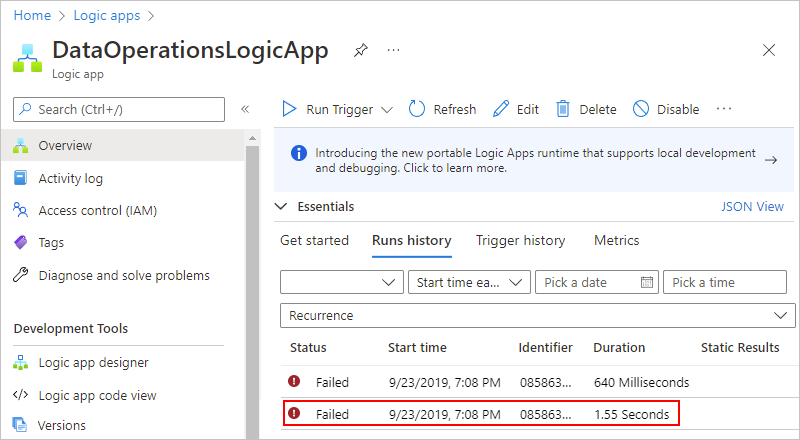Screen dimensions: 800x440
Task: Expand the Recurrence trigger dropdown
Action: click(x=538, y=315)
